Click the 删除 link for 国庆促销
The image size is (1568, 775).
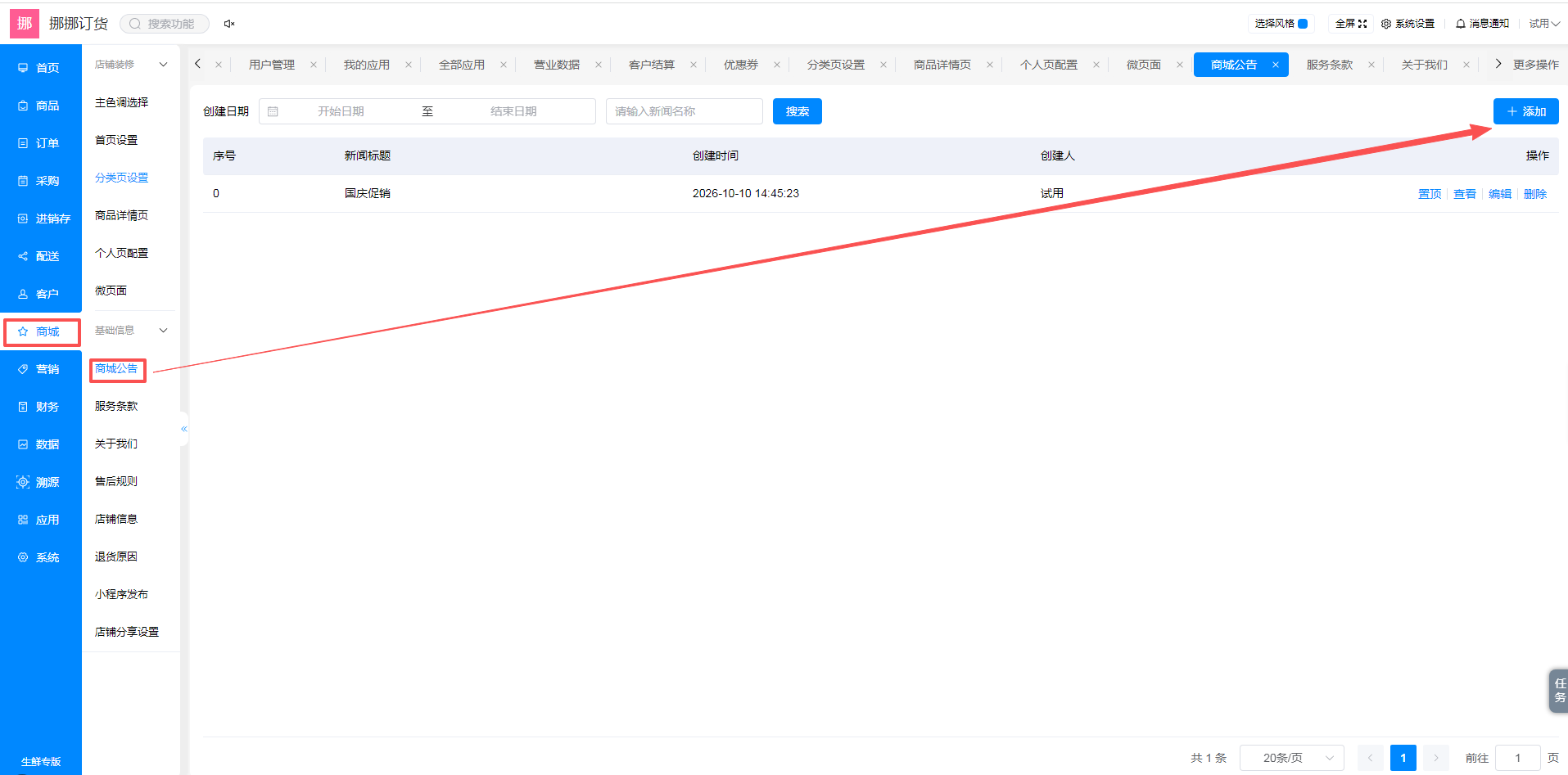pyautogui.click(x=1534, y=194)
